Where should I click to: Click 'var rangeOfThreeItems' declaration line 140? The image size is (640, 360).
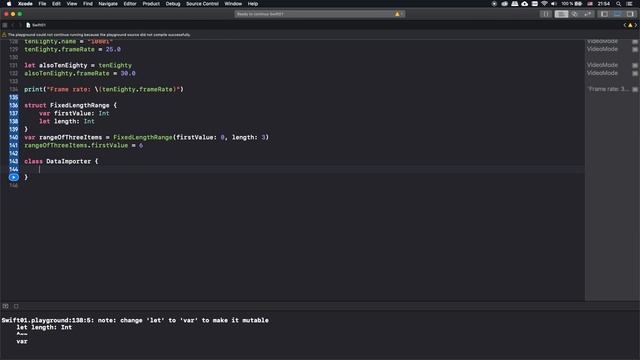point(147,138)
